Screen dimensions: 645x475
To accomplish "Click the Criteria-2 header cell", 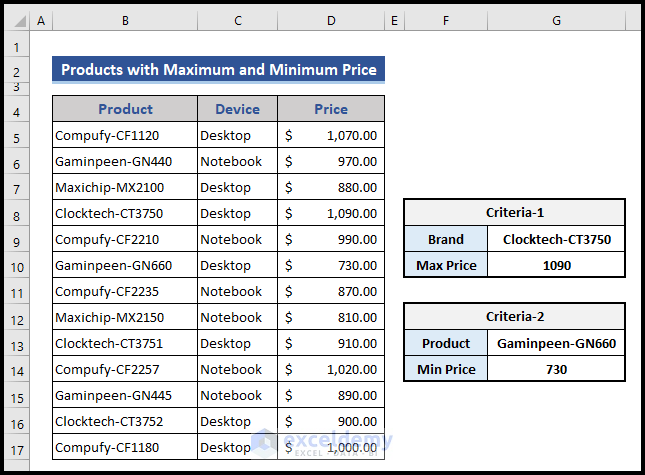I will click(x=515, y=317).
